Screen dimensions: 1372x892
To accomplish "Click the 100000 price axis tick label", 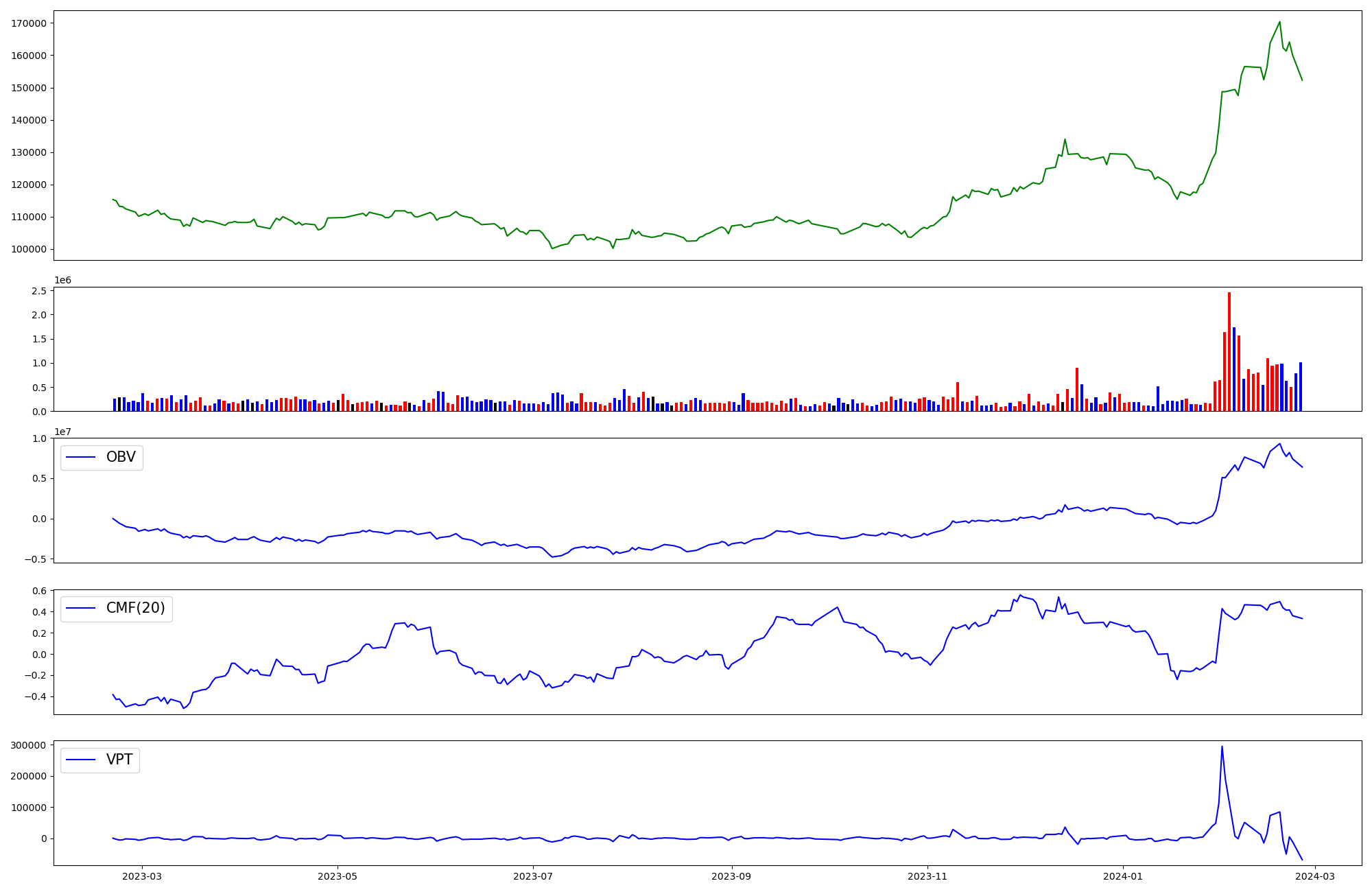I will (29, 249).
